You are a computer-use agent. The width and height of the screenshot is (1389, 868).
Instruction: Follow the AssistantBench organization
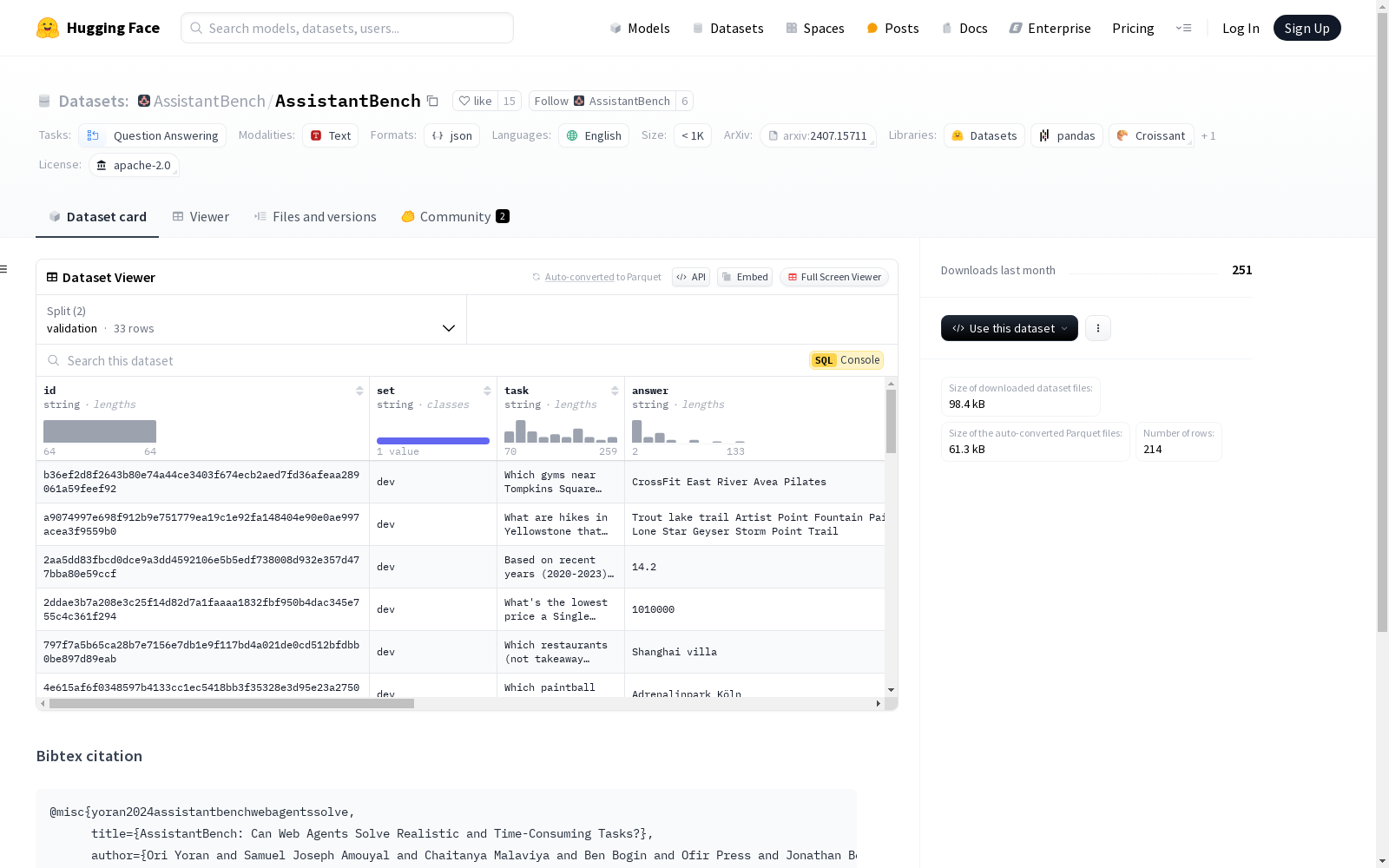[x=602, y=101]
